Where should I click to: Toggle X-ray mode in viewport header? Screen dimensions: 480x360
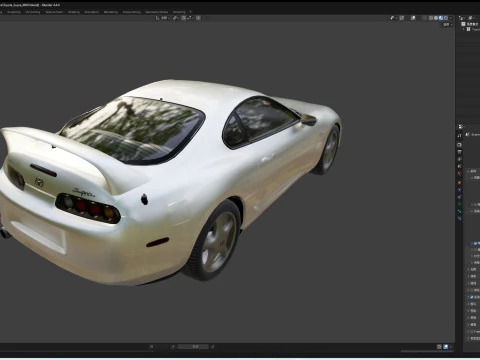(425, 18)
